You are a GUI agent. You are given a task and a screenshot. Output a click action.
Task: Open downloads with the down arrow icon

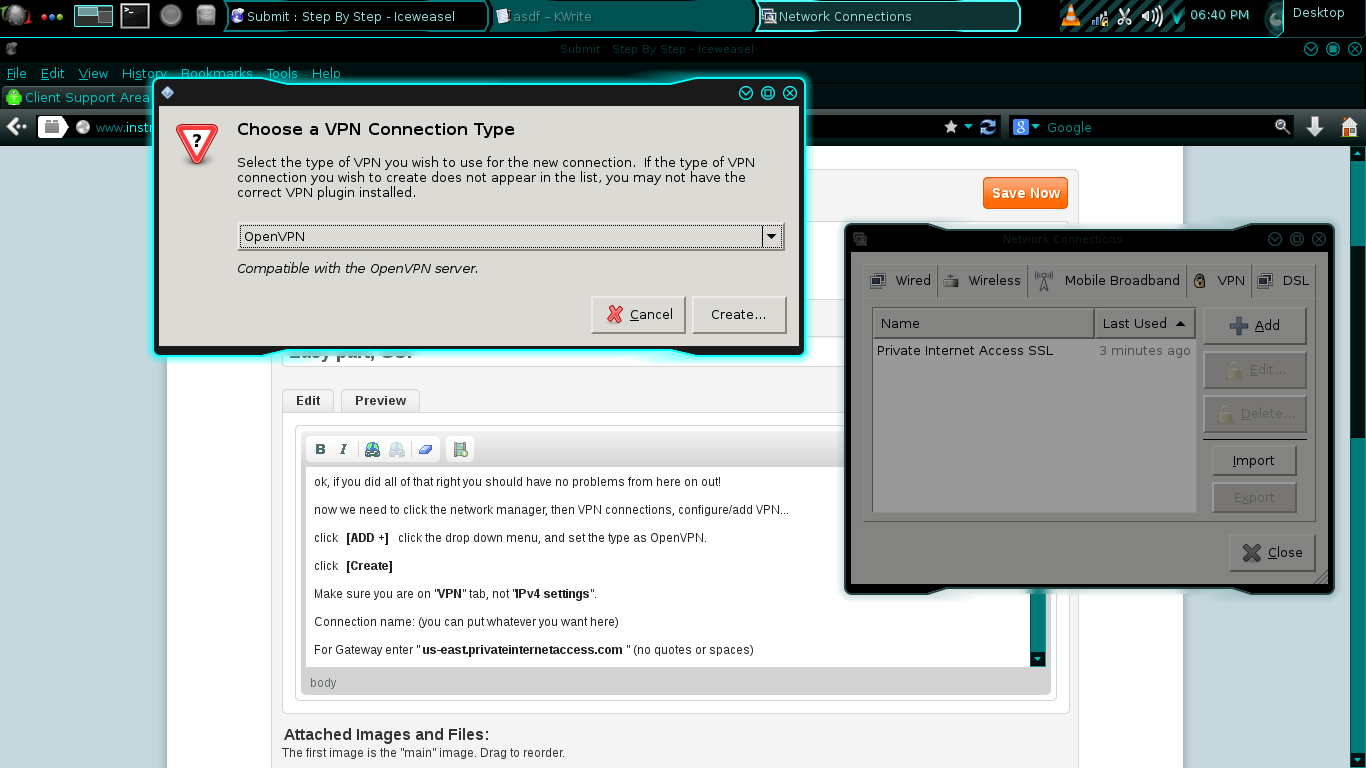pyautogui.click(x=1315, y=127)
